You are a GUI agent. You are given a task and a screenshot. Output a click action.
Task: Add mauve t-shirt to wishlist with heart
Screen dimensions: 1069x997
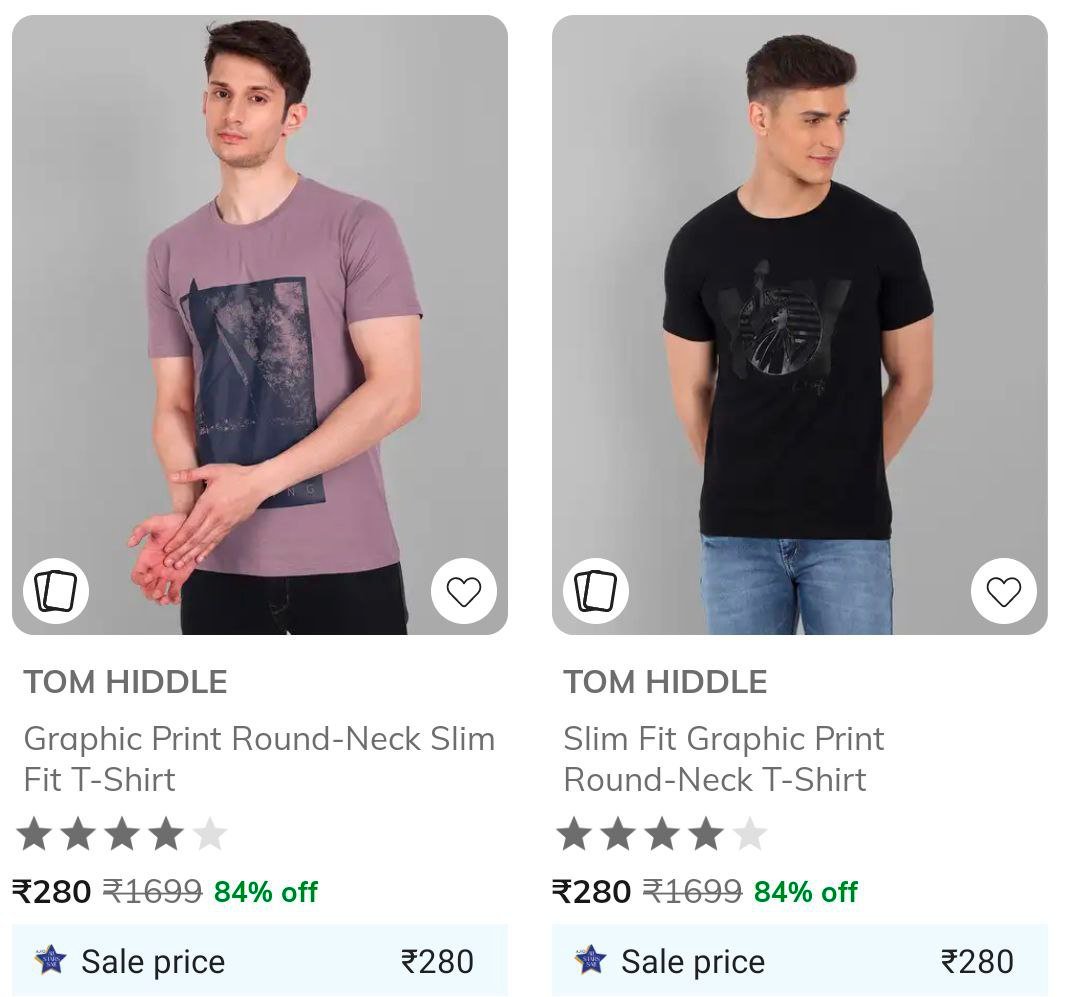(464, 592)
